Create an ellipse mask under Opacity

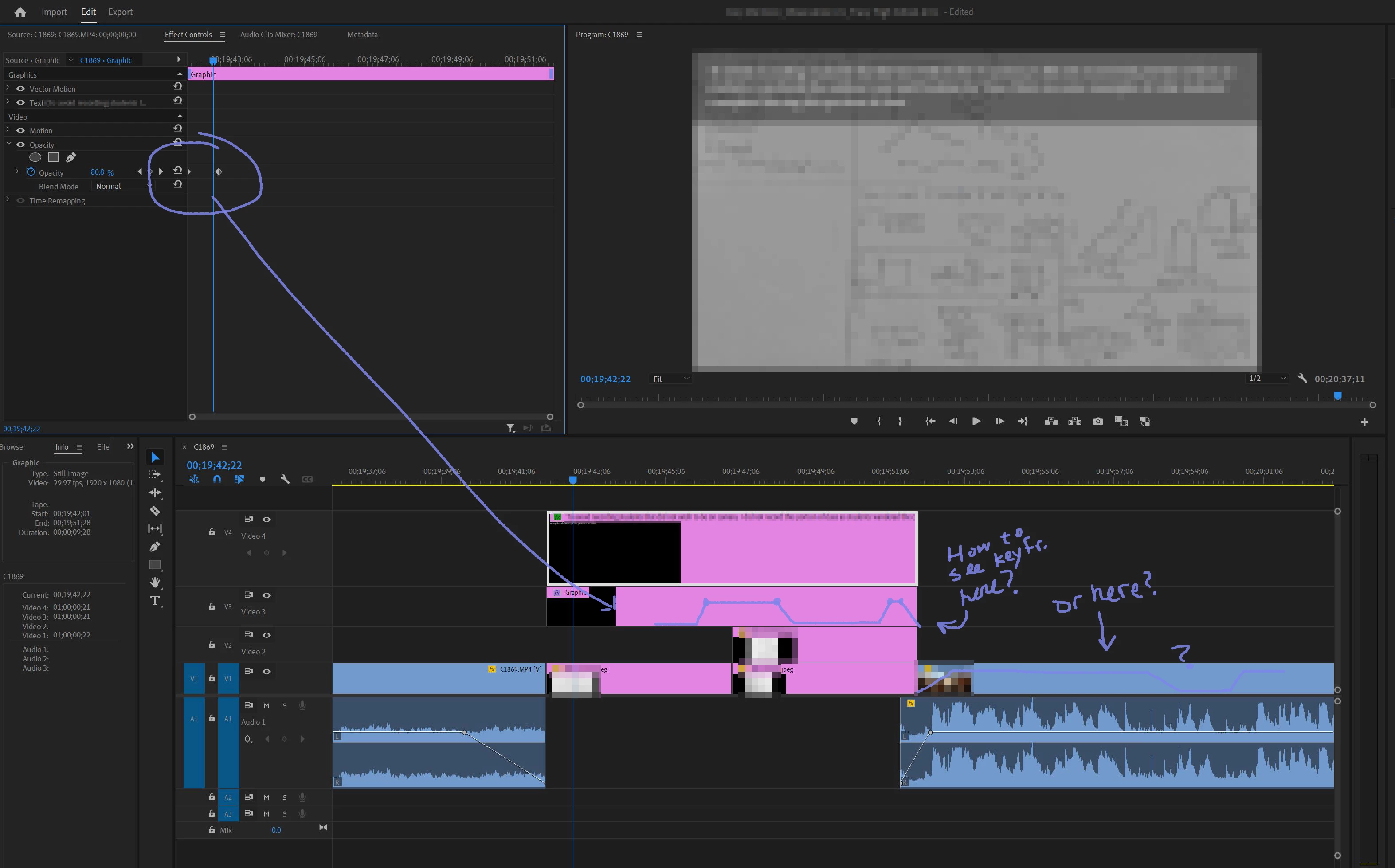pyautogui.click(x=35, y=157)
